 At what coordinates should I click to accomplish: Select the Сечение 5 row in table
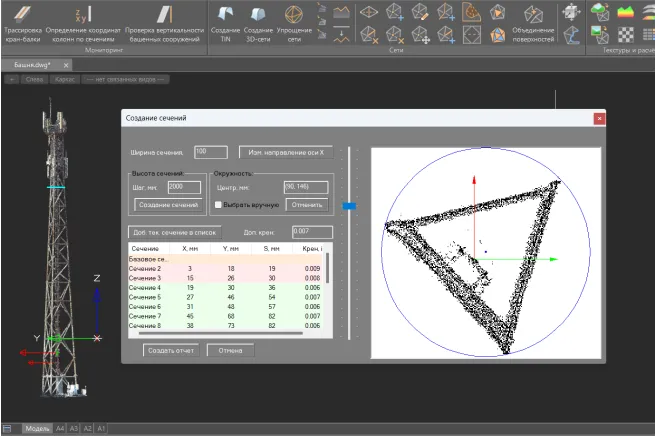(x=145, y=297)
